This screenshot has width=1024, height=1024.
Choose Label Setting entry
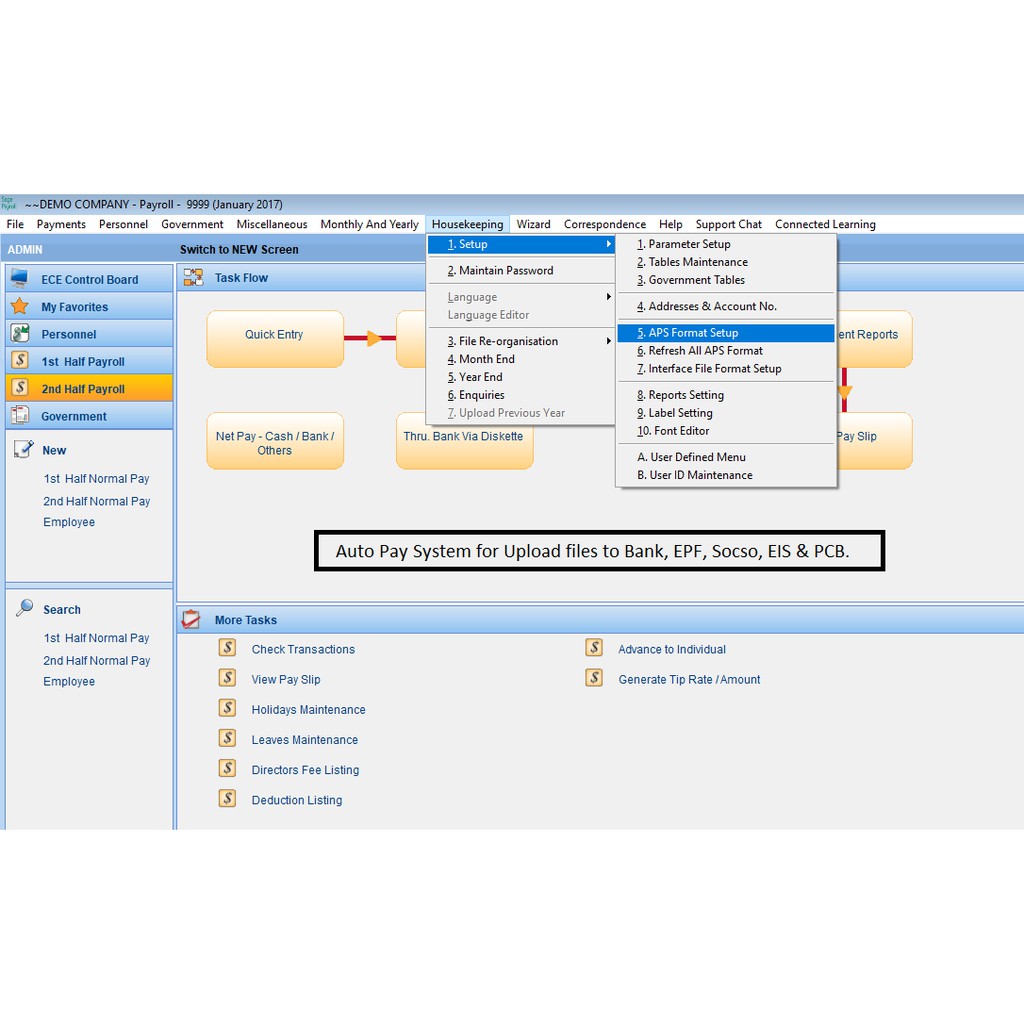pyautogui.click(x=726, y=413)
